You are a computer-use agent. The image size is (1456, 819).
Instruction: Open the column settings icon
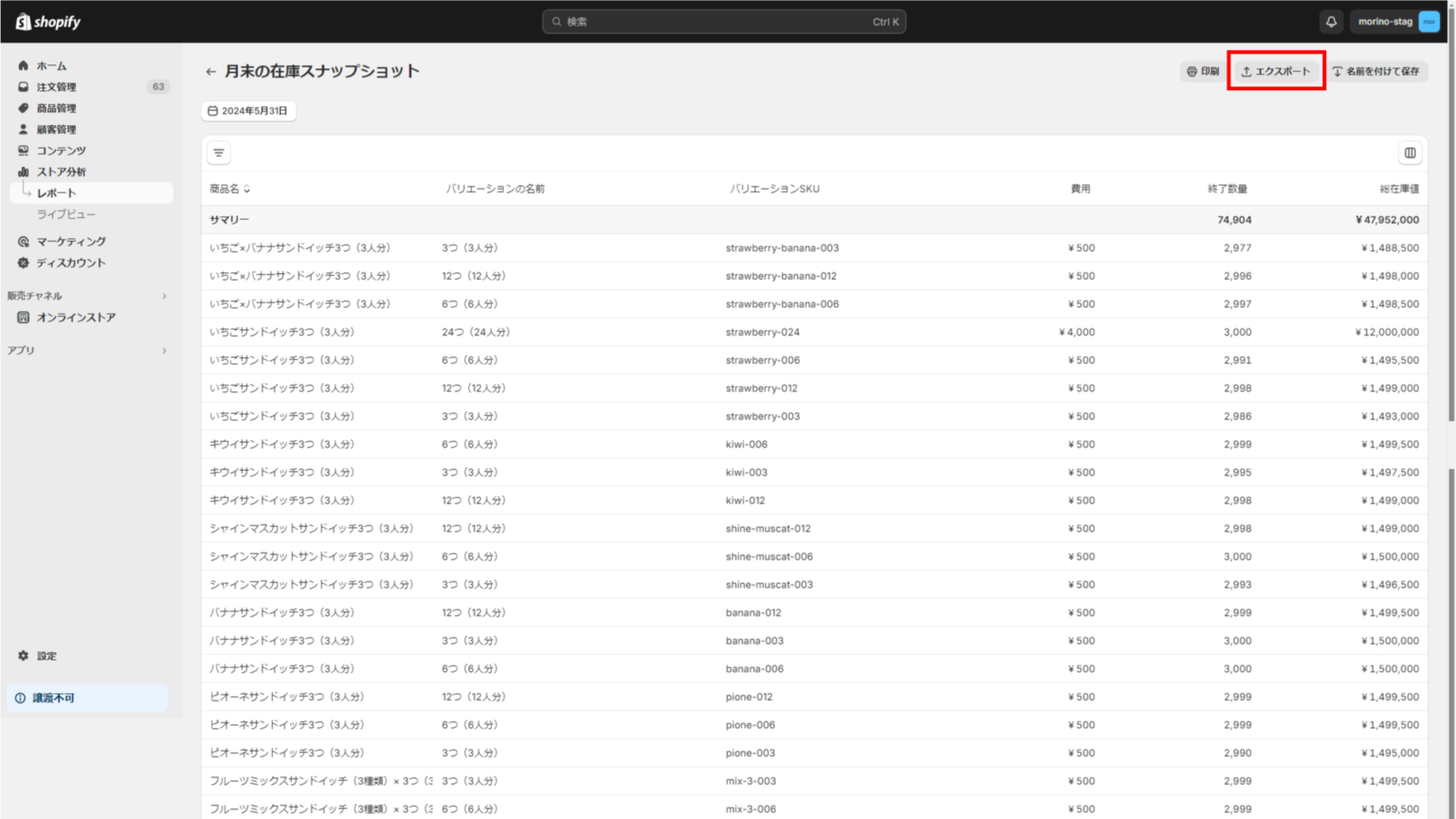pyautogui.click(x=1410, y=153)
